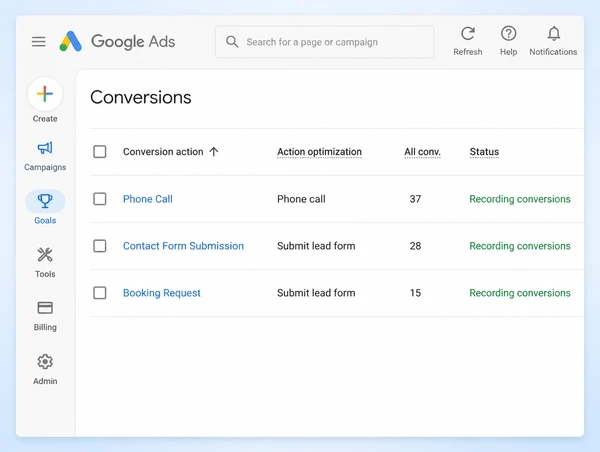Sort by Action optimization column header
The width and height of the screenshot is (600, 452).
tap(320, 152)
